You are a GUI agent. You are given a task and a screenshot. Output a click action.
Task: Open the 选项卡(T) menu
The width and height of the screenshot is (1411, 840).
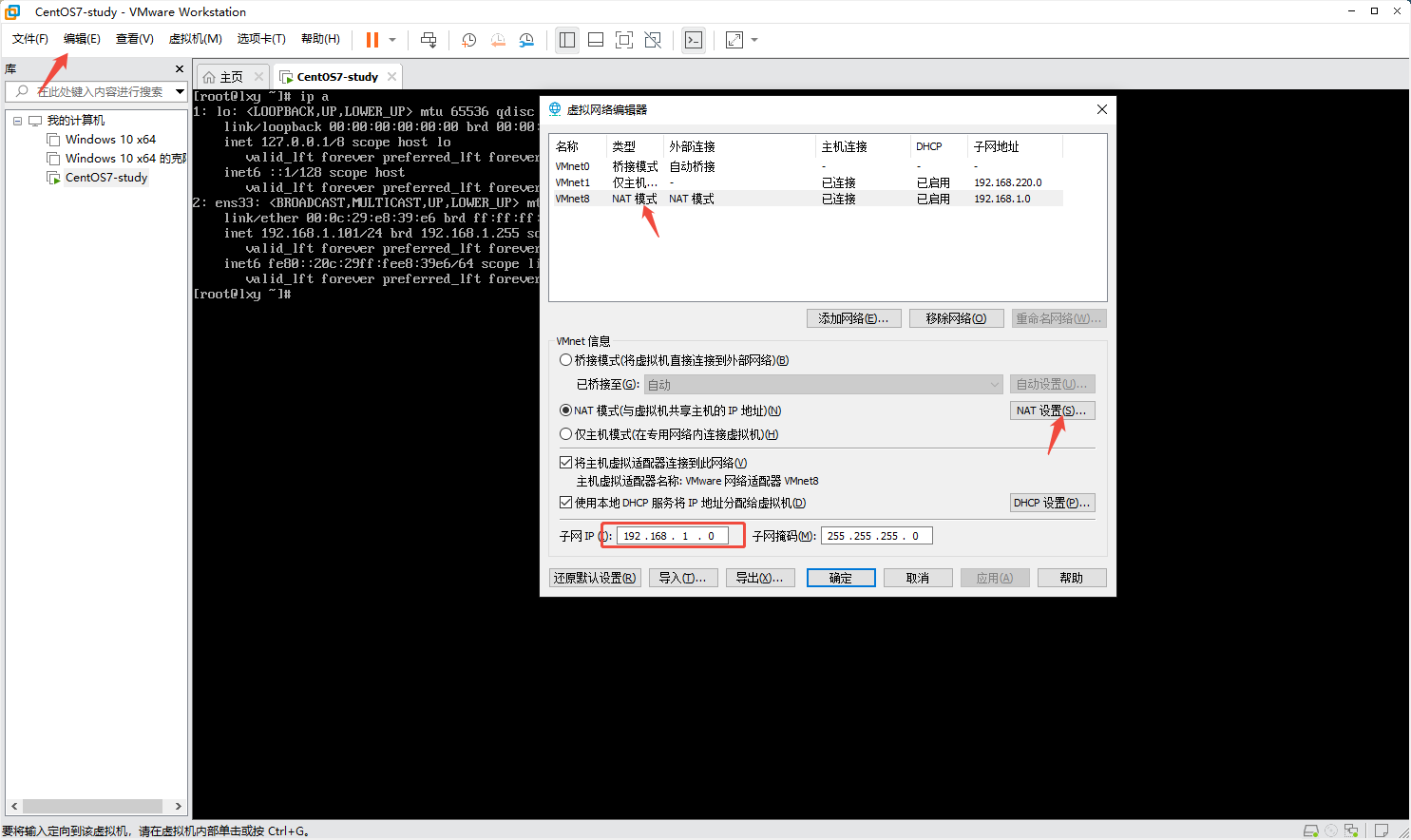[x=261, y=39]
